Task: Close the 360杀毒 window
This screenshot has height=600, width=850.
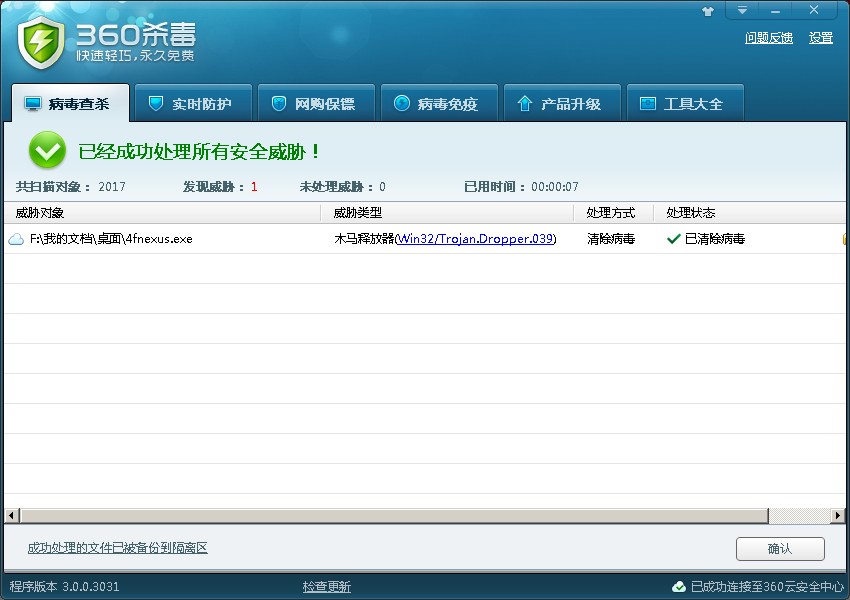Action: (814, 10)
